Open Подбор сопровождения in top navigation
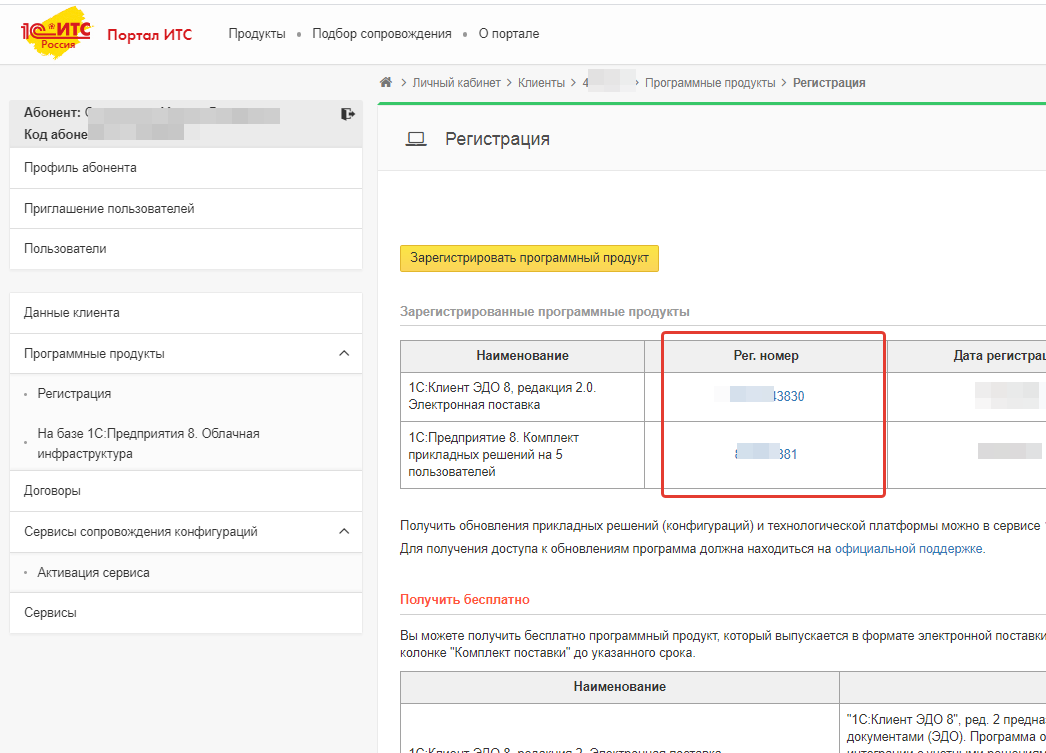 tap(382, 34)
